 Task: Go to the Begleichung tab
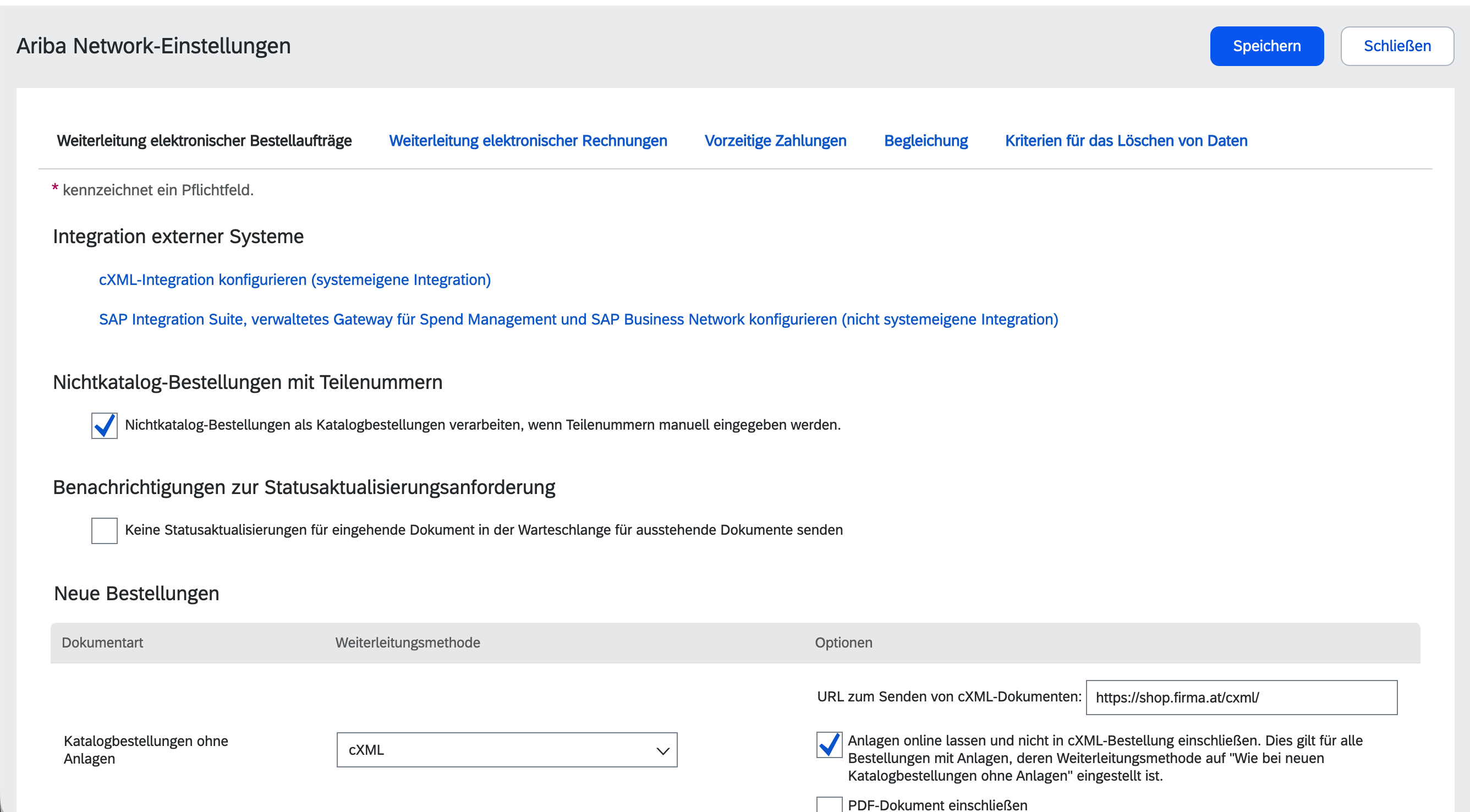(925, 141)
